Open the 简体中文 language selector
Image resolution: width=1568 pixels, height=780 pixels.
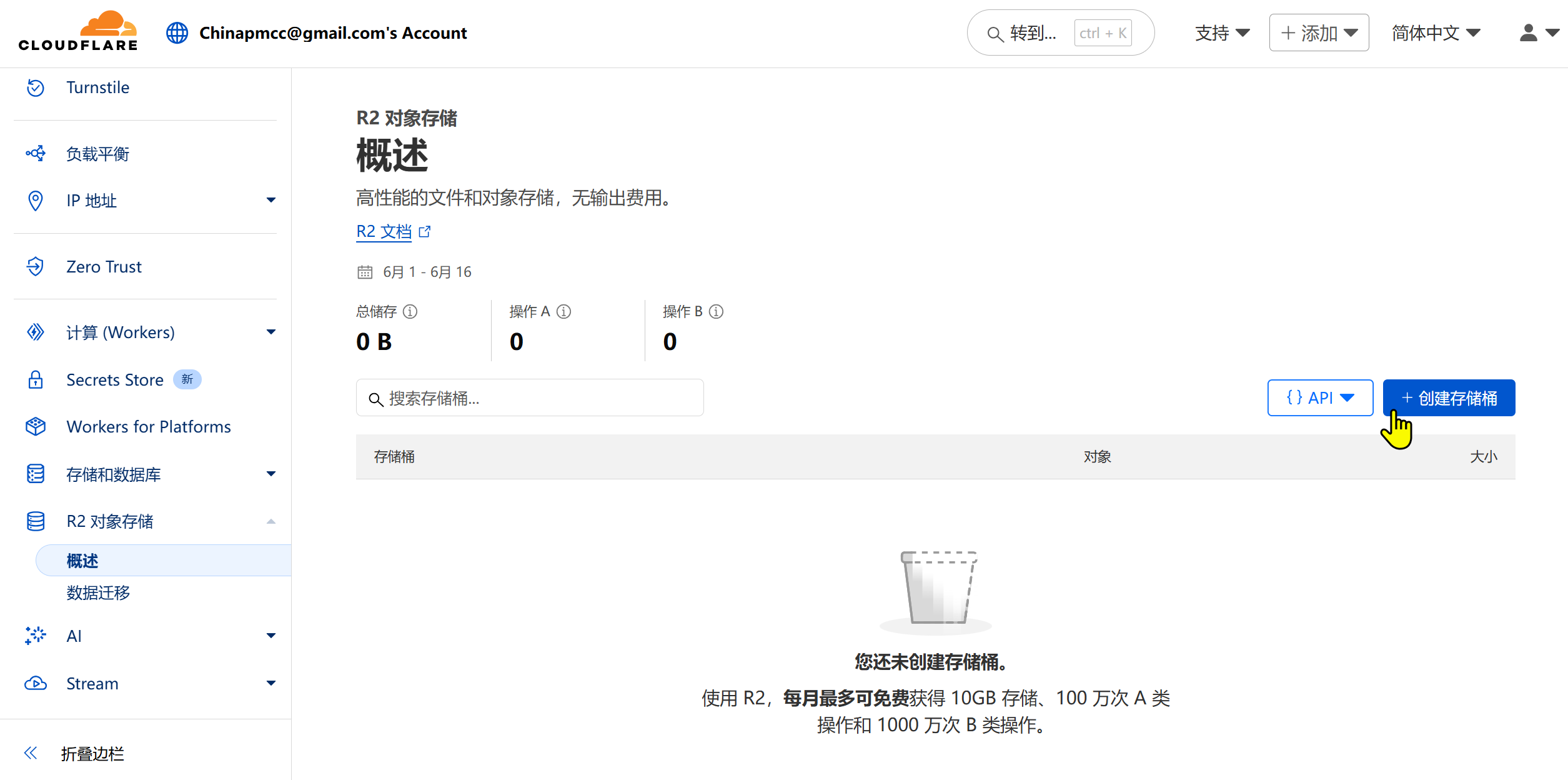pyautogui.click(x=1436, y=32)
